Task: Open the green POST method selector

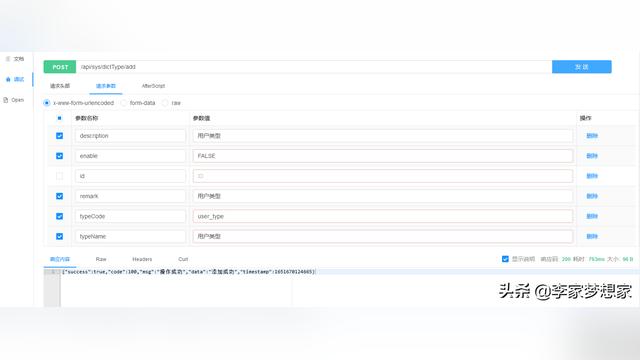Action: point(60,67)
